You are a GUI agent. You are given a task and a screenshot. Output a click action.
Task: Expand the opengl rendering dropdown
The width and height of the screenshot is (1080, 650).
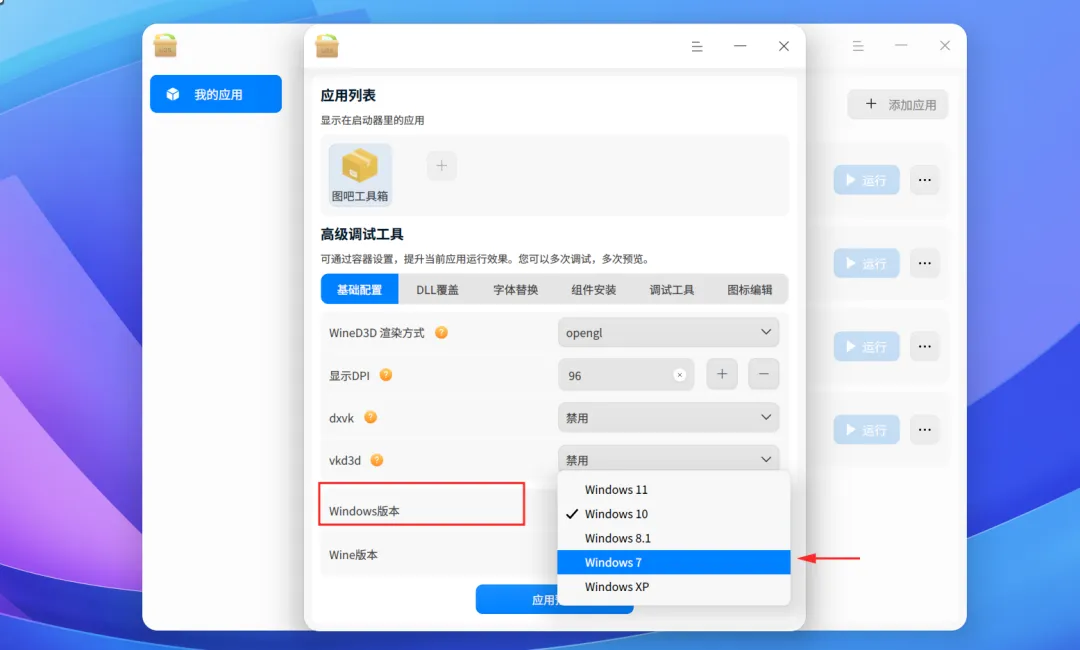click(x=668, y=332)
